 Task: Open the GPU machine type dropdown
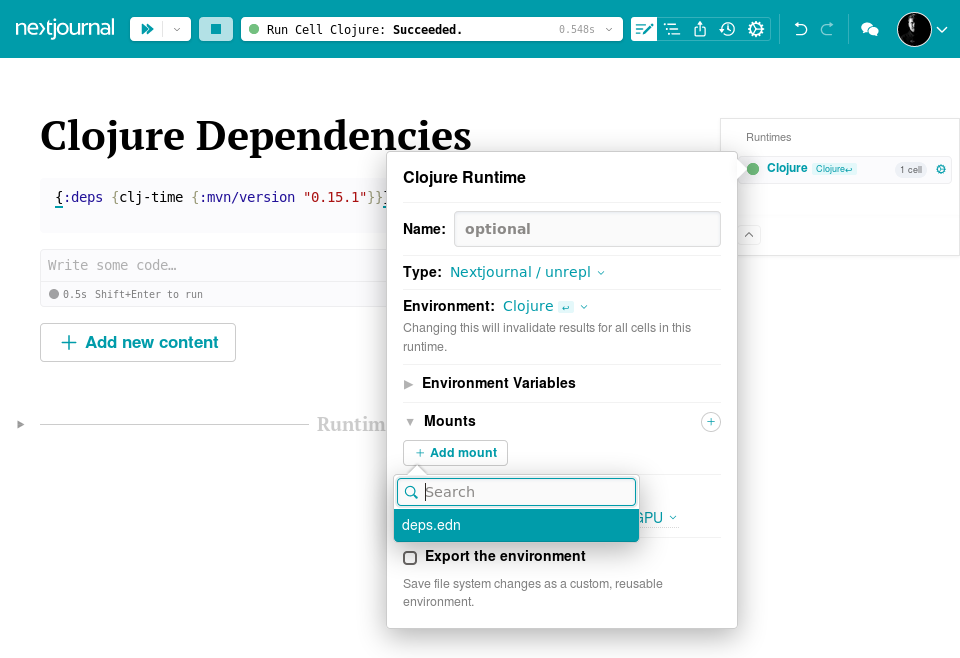[658, 518]
